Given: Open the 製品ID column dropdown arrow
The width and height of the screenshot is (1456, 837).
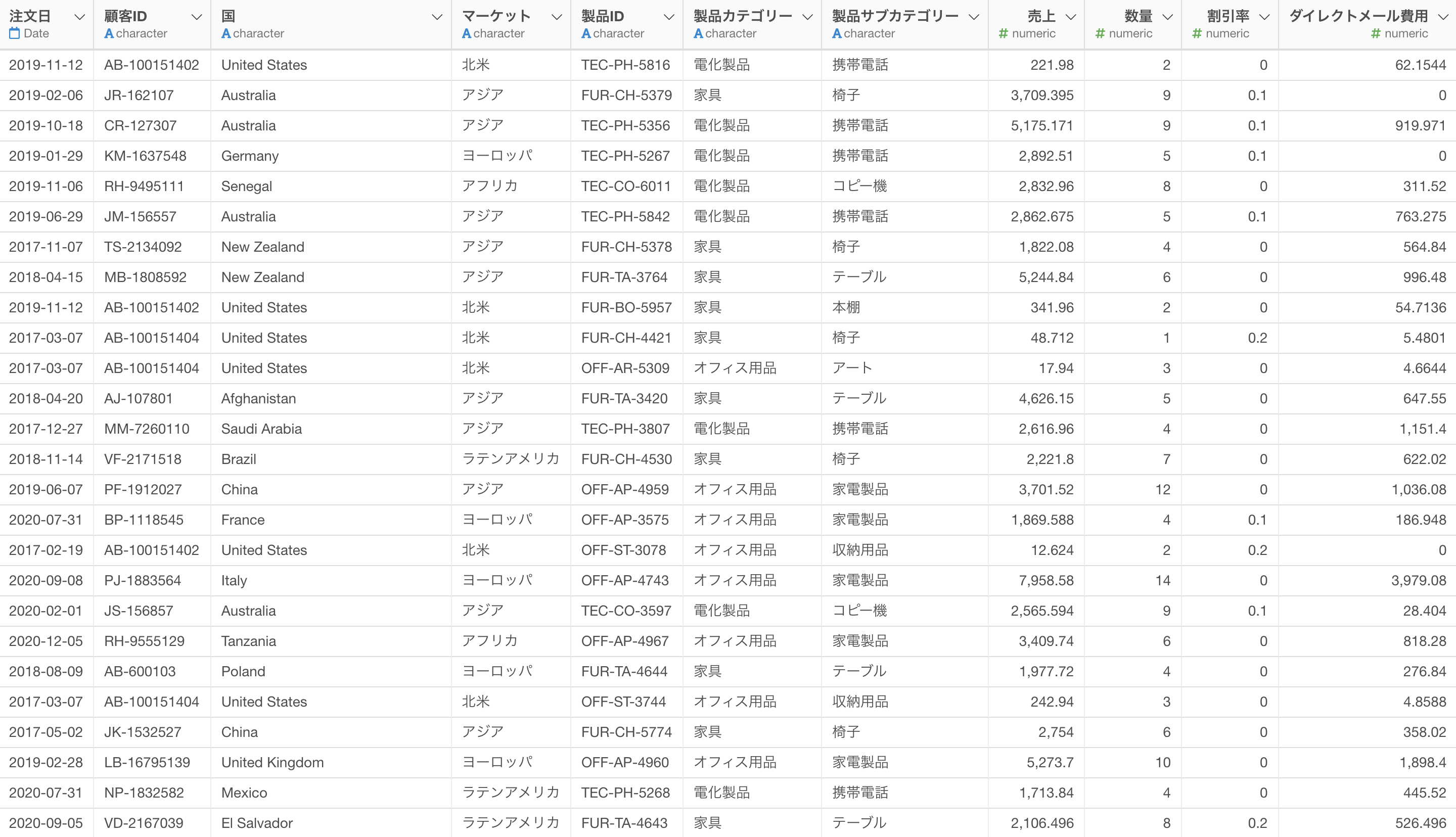Looking at the screenshot, I should click(668, 17).
